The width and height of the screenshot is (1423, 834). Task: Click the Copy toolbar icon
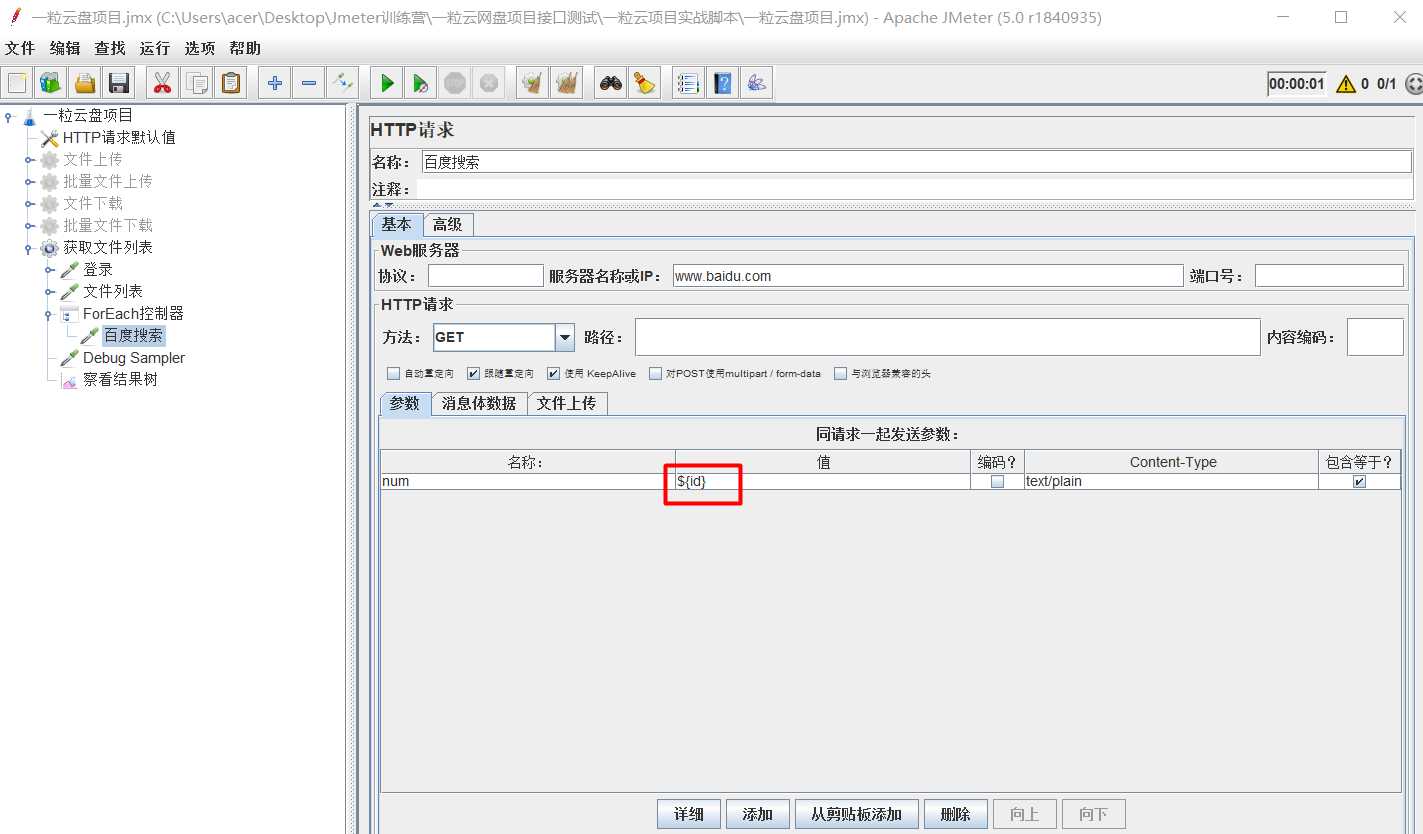(197, 83)
